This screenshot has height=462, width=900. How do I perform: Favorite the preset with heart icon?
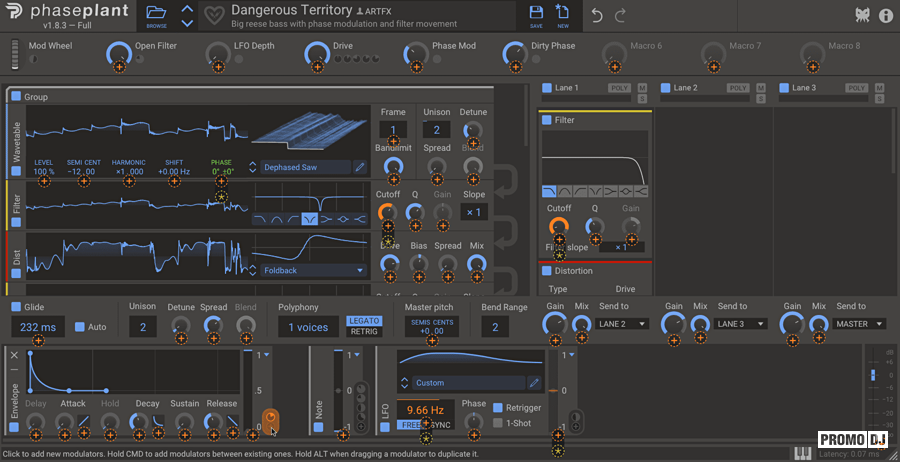pos(214,16)
